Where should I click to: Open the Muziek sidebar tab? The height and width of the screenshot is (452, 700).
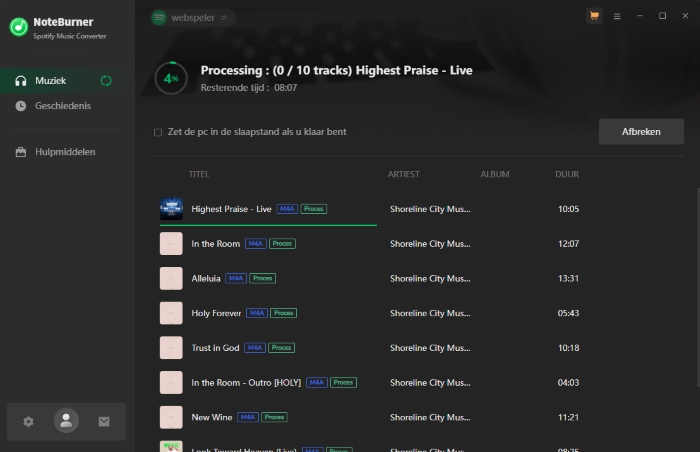coord(50,81)
